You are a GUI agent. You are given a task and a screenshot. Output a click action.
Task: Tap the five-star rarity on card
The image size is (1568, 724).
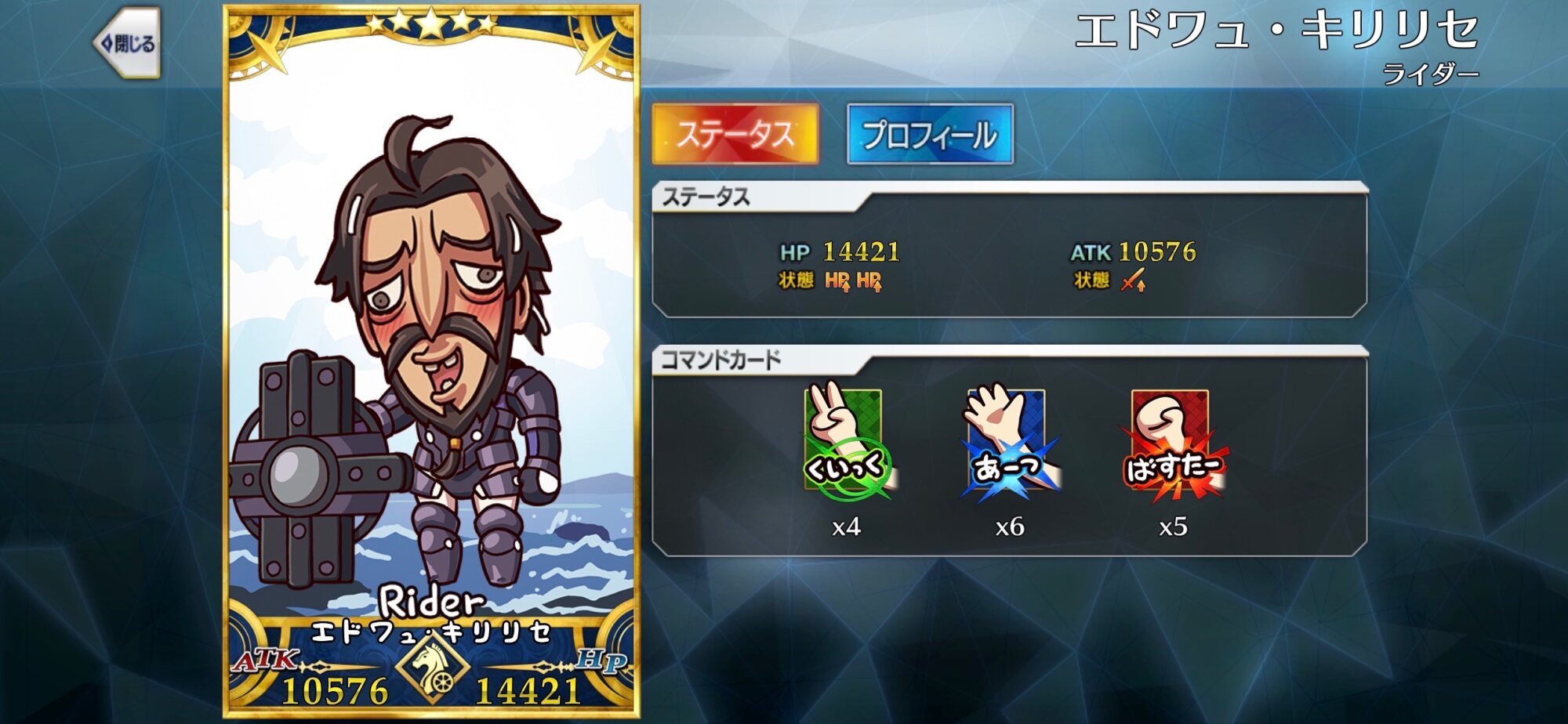point(432,24)
